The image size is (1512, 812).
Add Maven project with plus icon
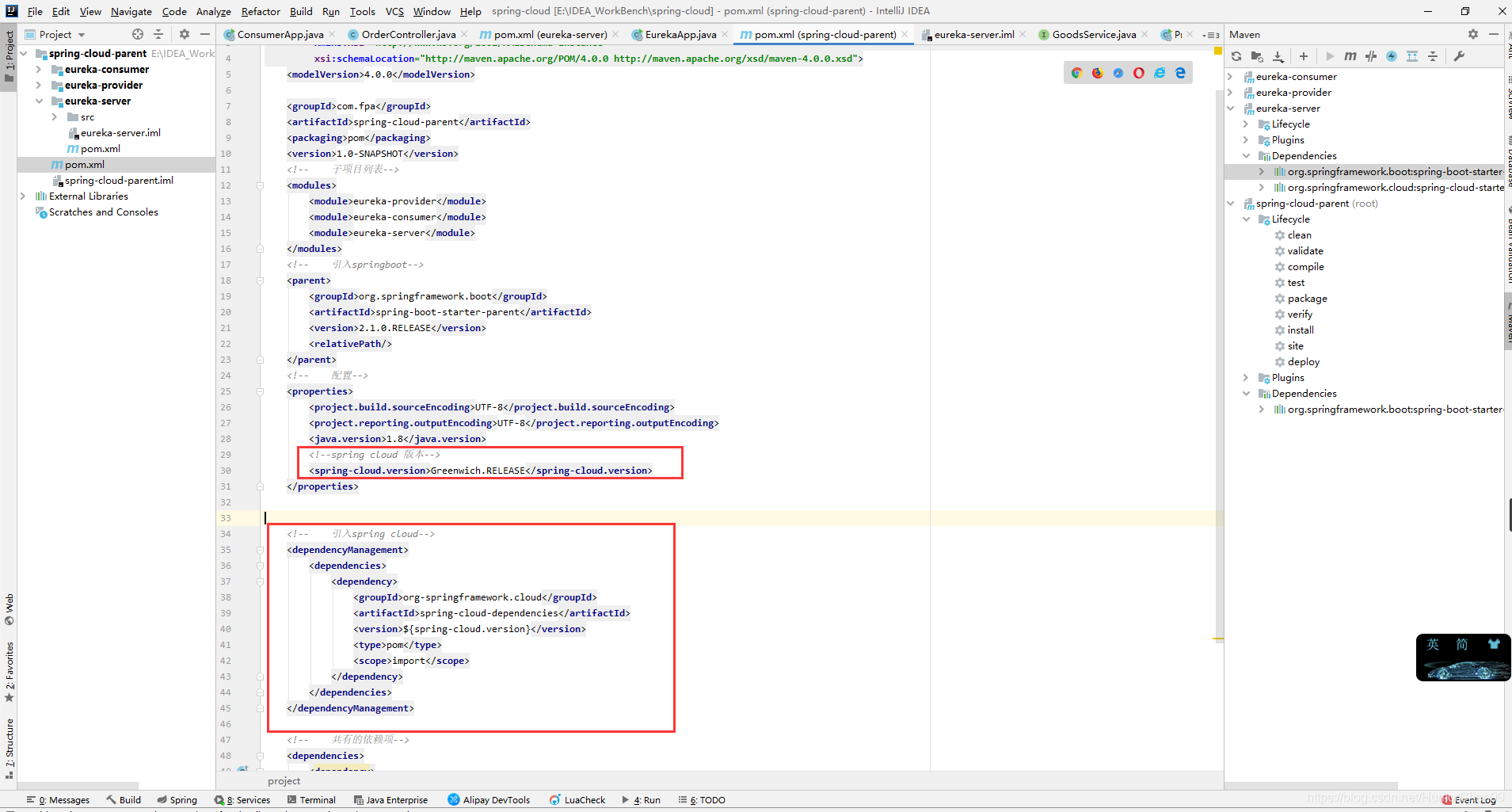[1304, 56]
